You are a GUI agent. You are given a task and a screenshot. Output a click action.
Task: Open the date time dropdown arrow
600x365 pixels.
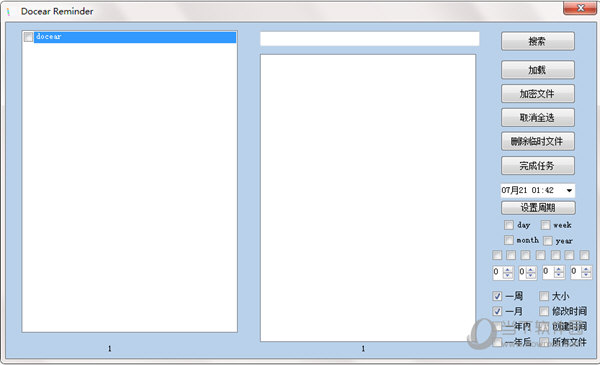click(x=569, y=191)
